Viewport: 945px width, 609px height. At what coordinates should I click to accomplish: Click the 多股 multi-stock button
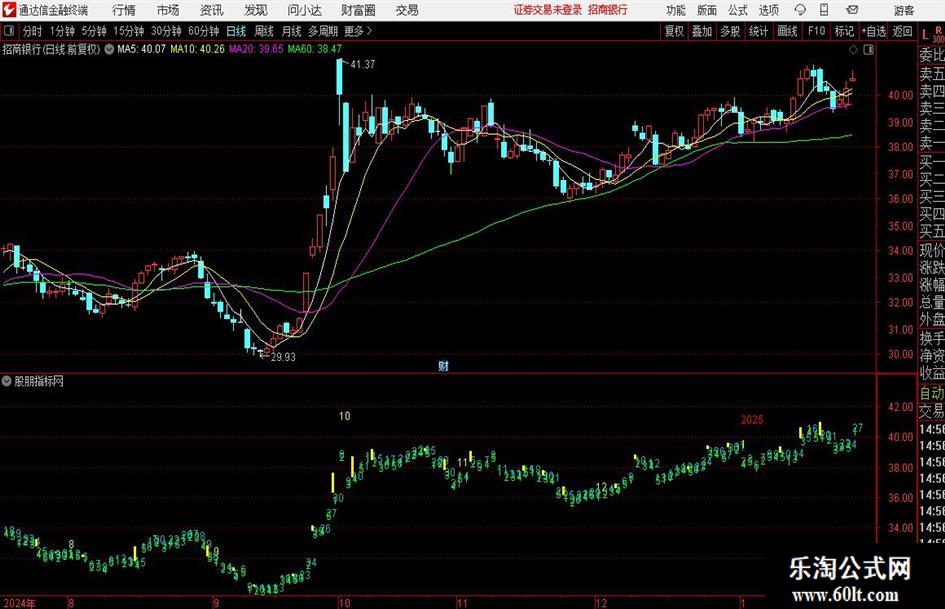point(730,31)
